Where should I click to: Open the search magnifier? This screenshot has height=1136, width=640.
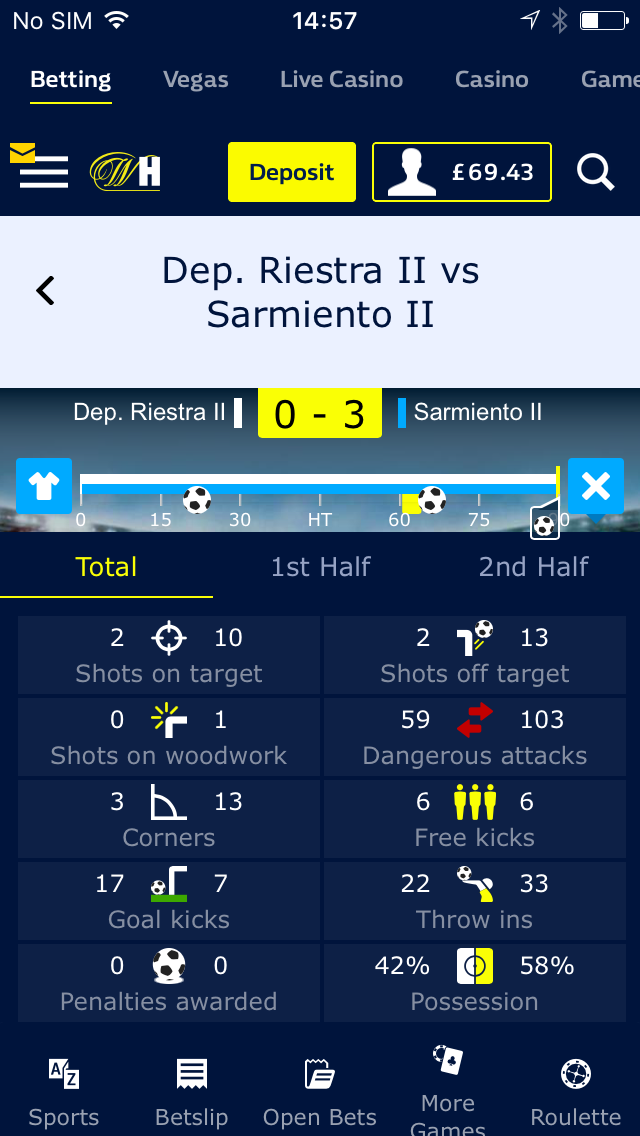595,172
